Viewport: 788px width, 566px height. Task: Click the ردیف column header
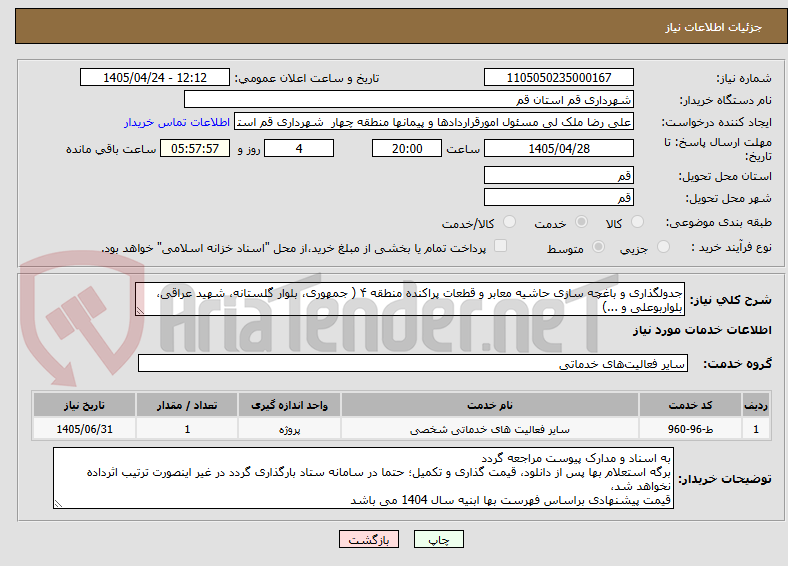coord(756,405)
